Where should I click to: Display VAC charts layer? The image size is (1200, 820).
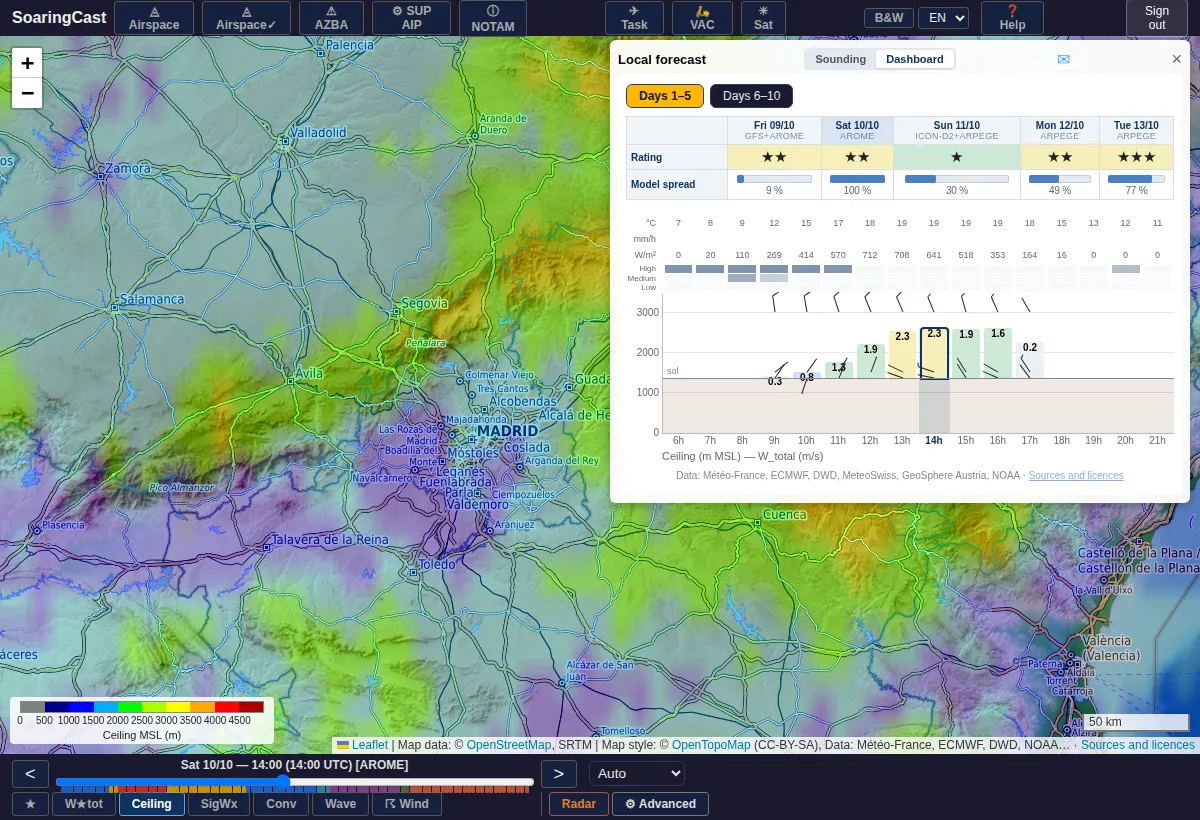pyautogui.click(x=702, y=18)
